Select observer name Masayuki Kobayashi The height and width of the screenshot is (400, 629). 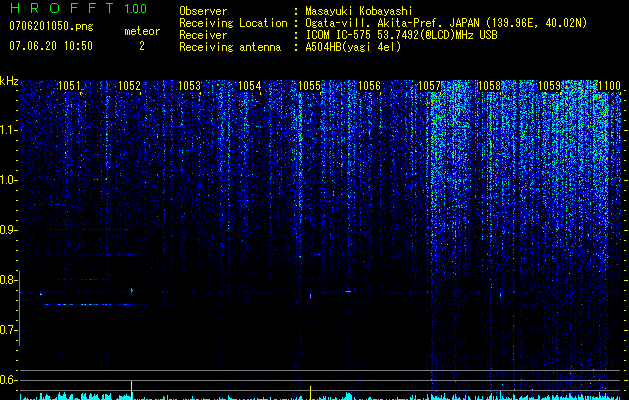click(x=359, y=12)
